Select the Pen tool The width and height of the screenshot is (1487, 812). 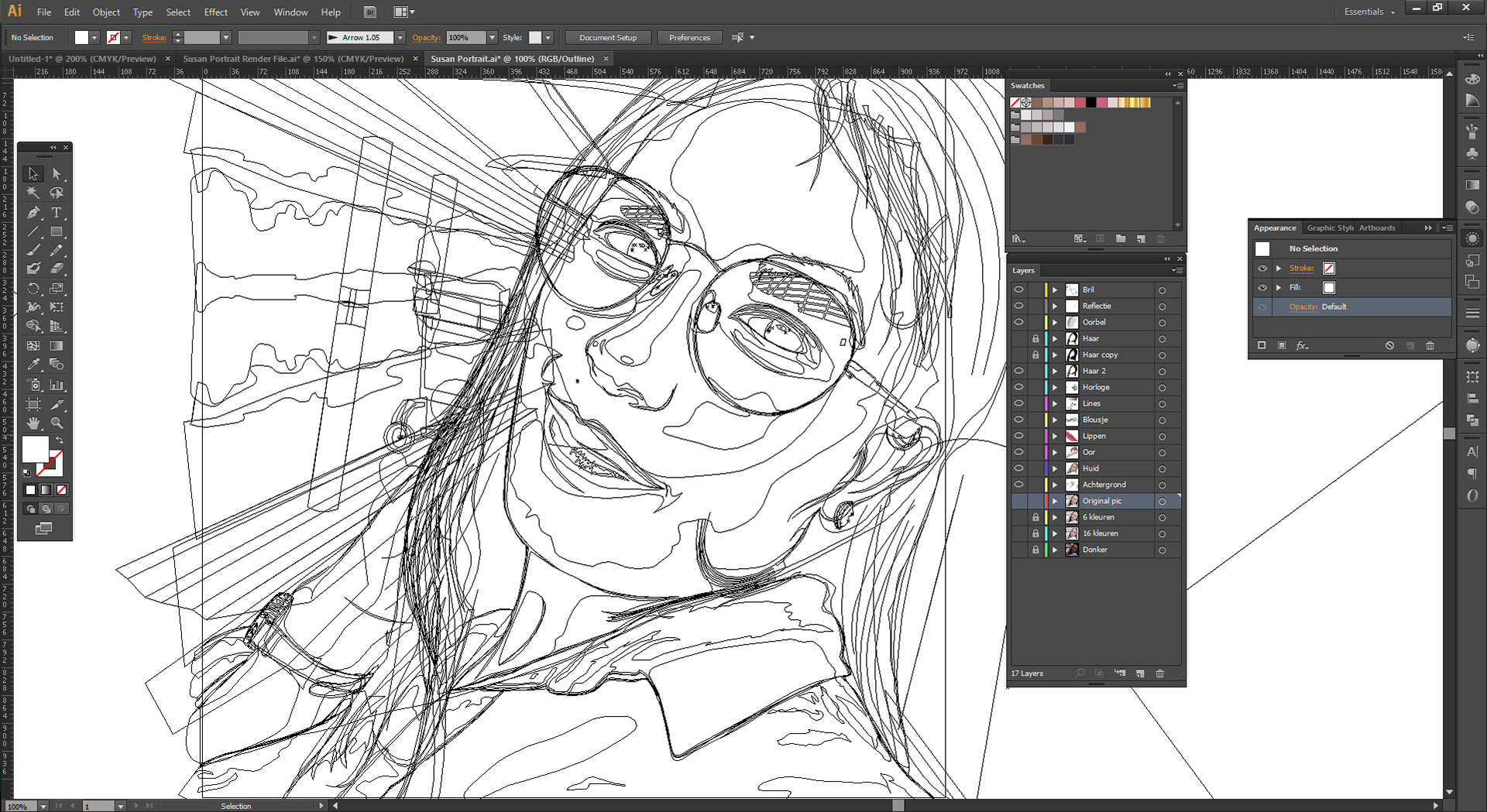[33, 213]
